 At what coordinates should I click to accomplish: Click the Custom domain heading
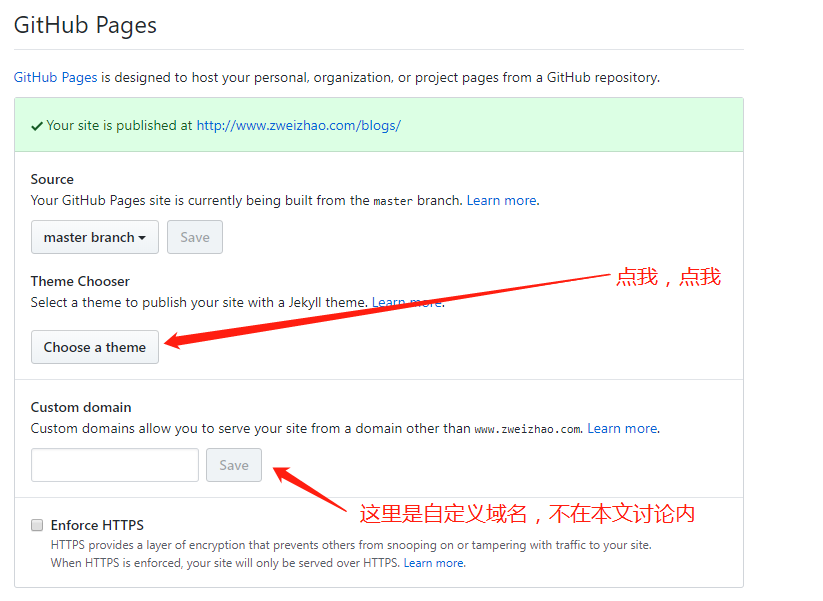81,407
